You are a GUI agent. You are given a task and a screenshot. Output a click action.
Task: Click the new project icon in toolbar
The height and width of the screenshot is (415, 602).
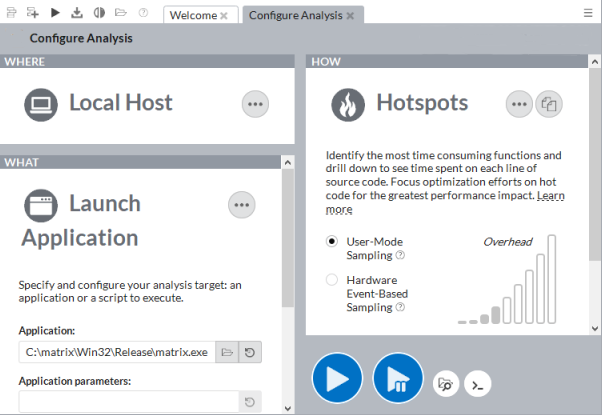[x=33, y=13]
